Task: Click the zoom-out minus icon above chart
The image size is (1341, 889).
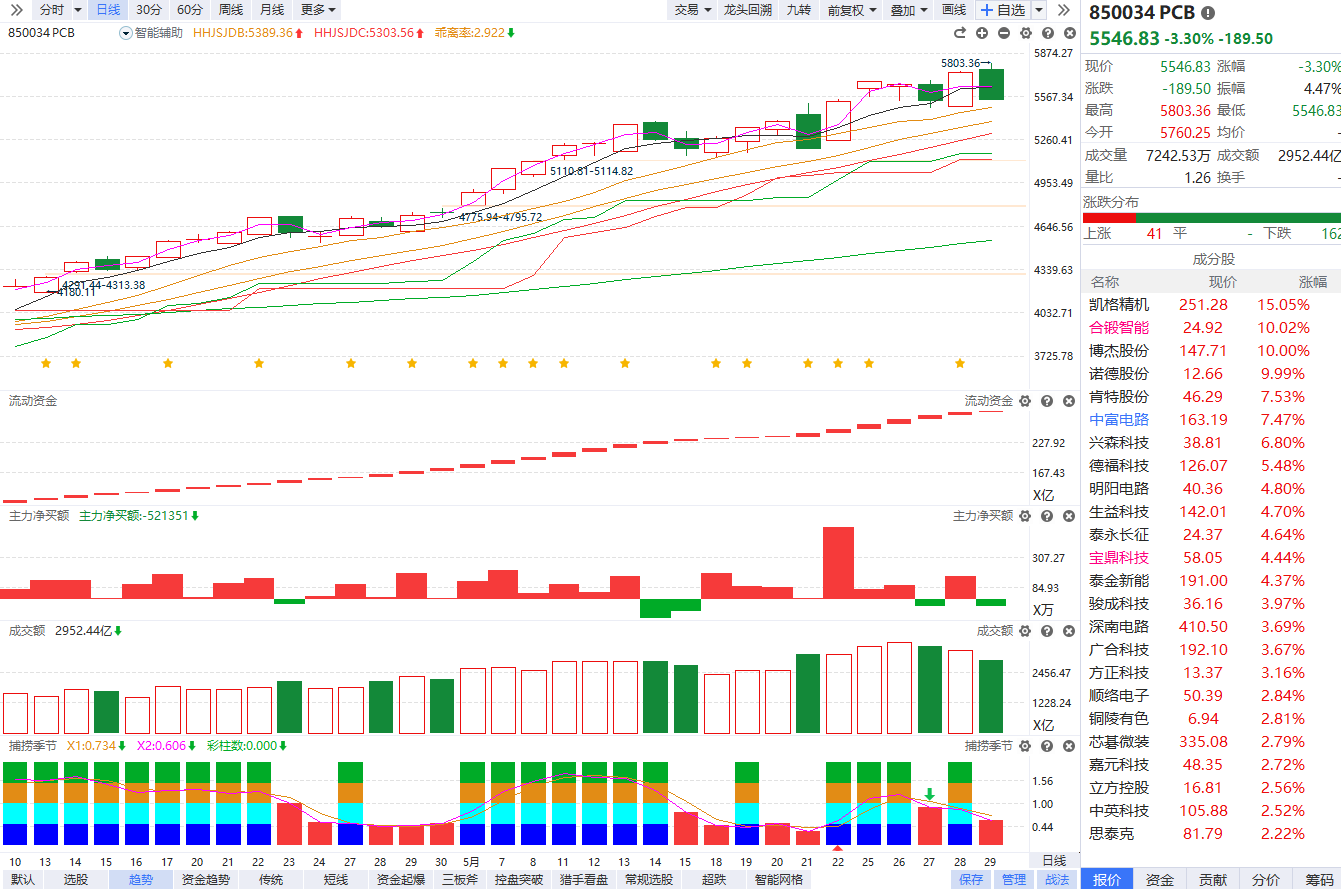Action: [x=1004, y=33]
